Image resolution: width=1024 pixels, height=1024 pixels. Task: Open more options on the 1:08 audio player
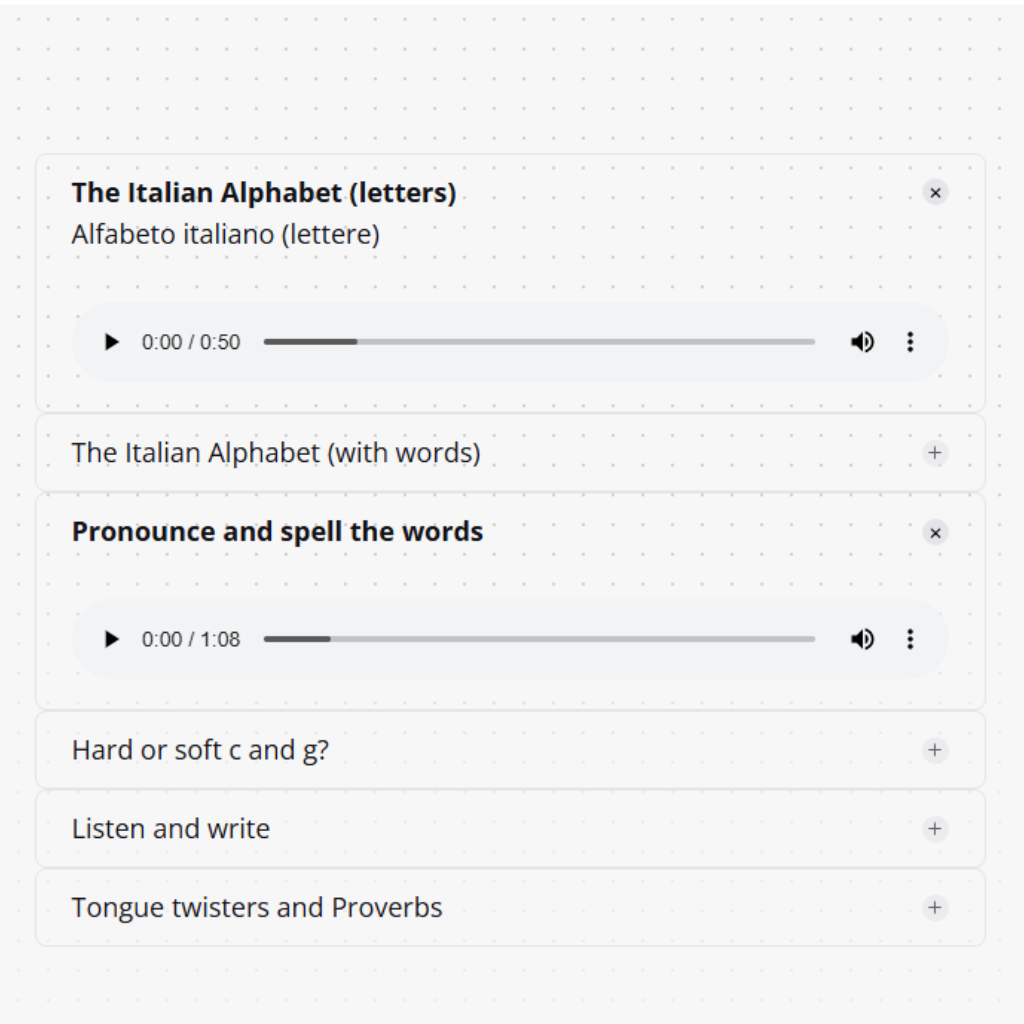pos(910,639)
